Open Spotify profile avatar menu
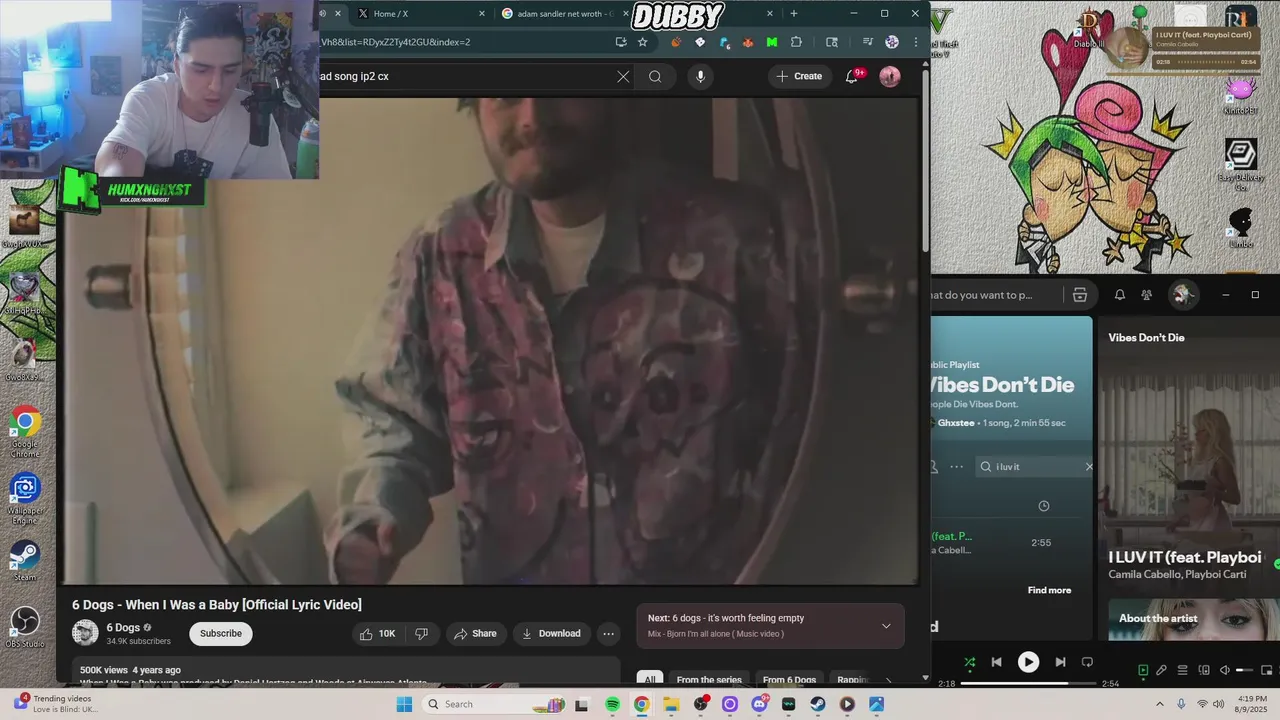The height and width of the screenshot is (720, 1280). [x=1184, y=295]
